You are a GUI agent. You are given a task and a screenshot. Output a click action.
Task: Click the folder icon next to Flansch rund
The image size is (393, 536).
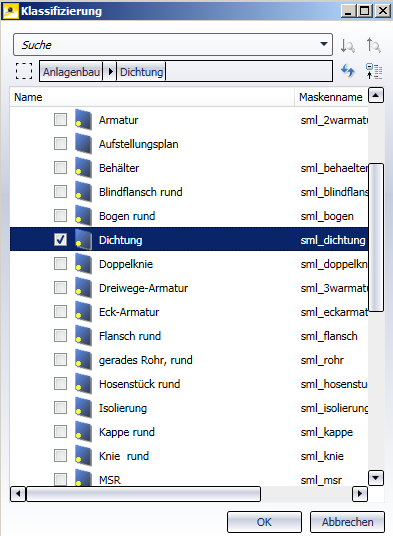pyautogui.click(x=84, y=336)
